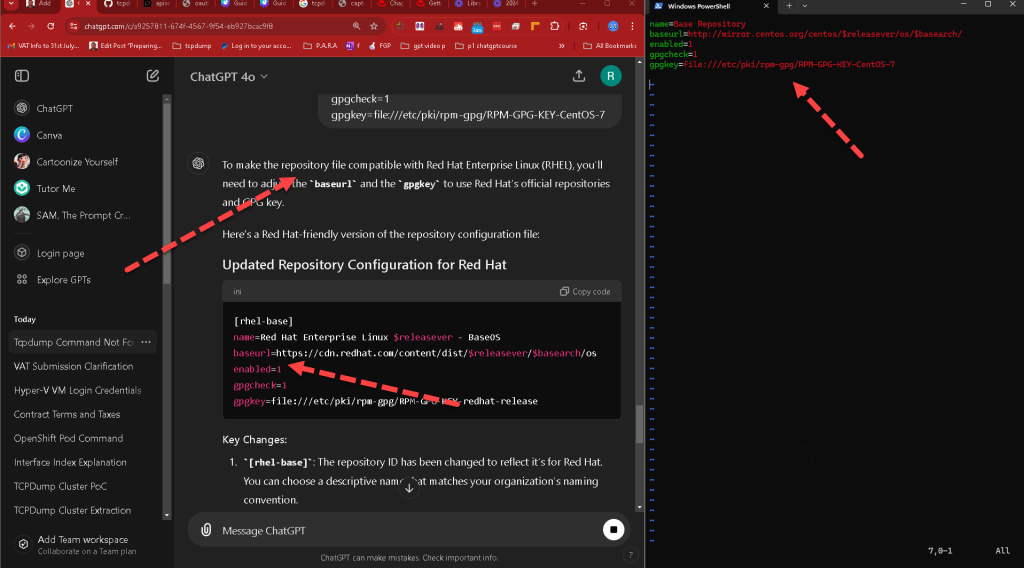Open All Bookmarks folder

[609, 46]
